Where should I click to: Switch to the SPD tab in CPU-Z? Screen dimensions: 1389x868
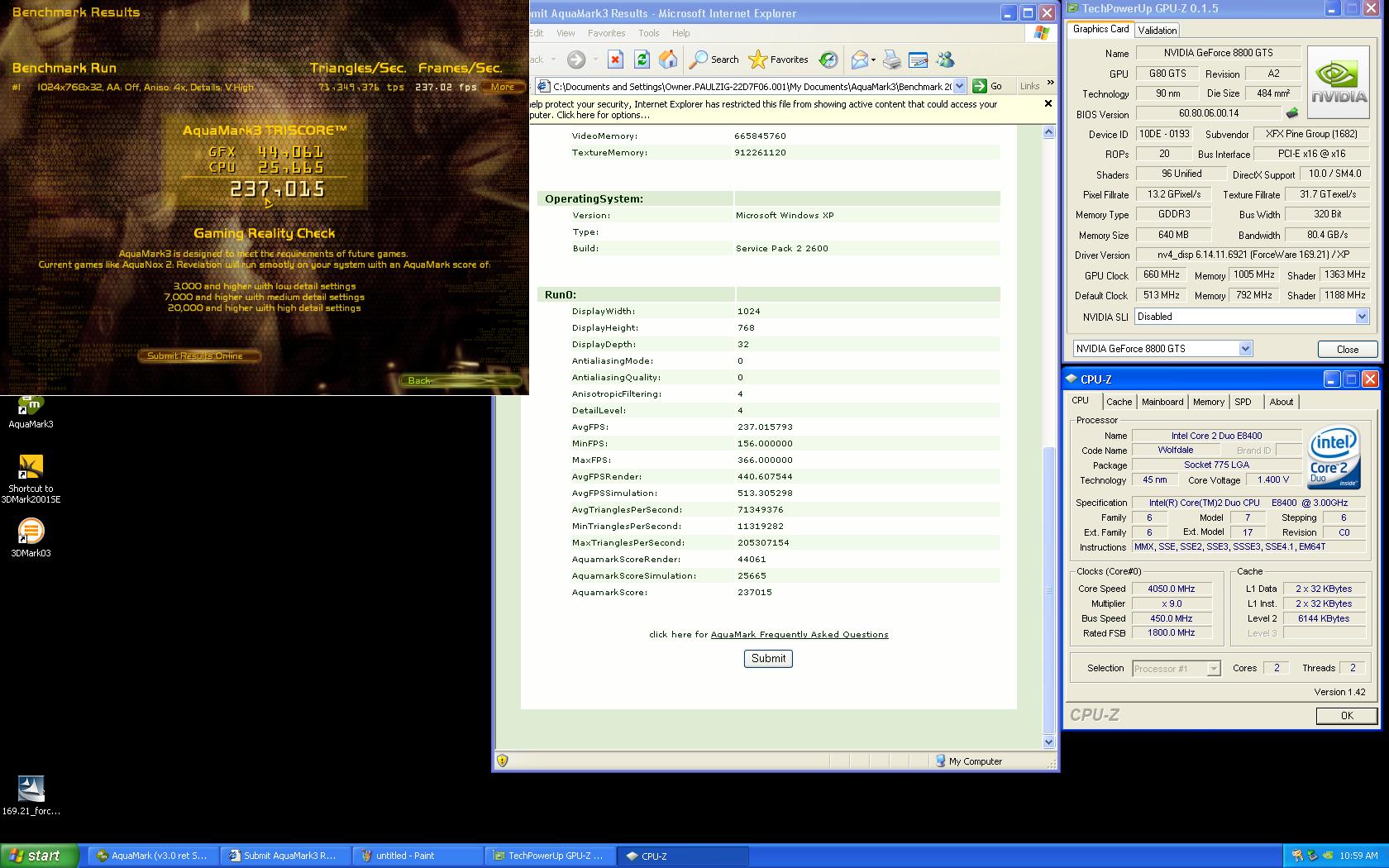point(1243,402)
